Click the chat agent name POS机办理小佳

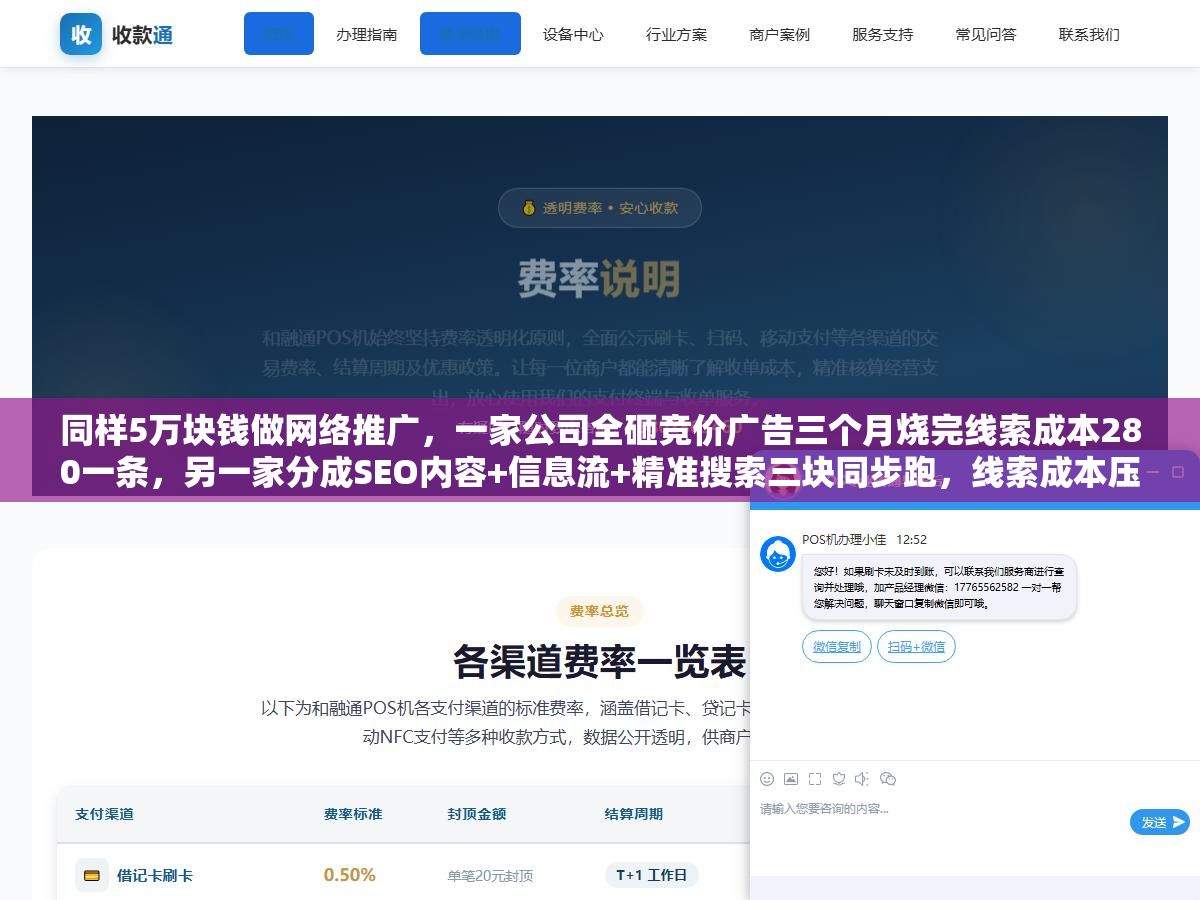(844, 539)
